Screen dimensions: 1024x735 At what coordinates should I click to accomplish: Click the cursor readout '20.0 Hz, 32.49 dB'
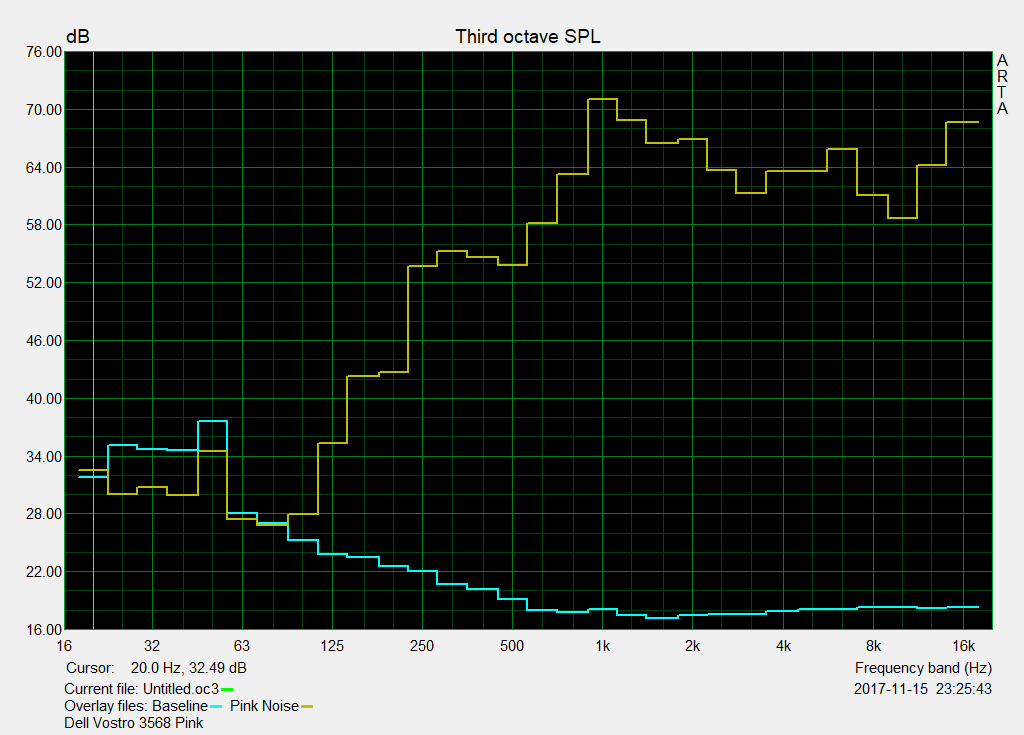coord(189,668)
